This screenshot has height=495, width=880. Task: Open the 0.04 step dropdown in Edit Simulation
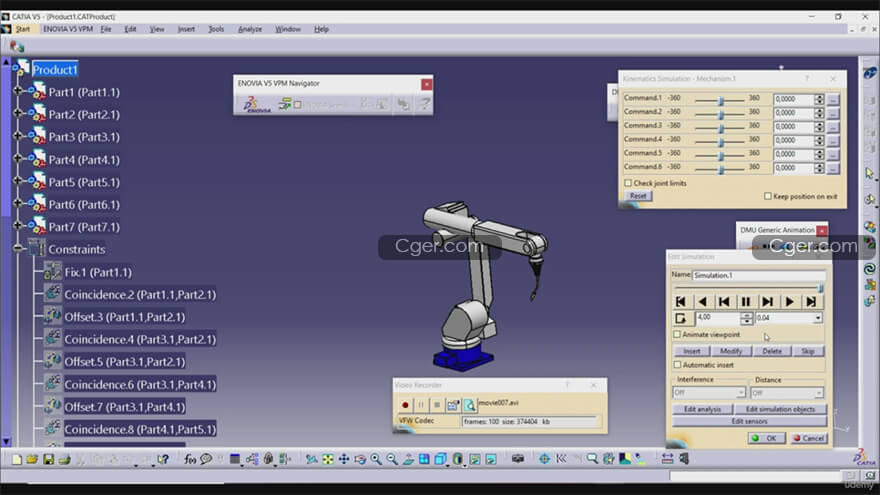point(818,318)
